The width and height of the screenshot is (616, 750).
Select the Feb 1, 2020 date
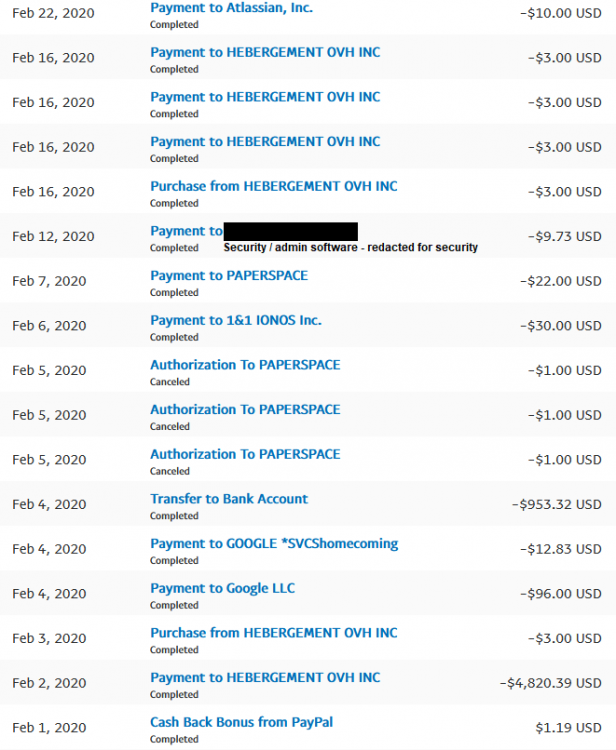point(49,728)
